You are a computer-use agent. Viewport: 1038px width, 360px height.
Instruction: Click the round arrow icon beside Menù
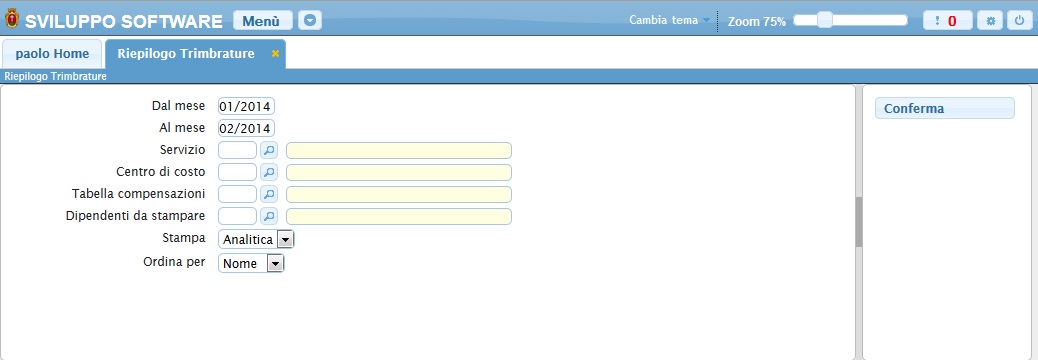click(310, 21)
